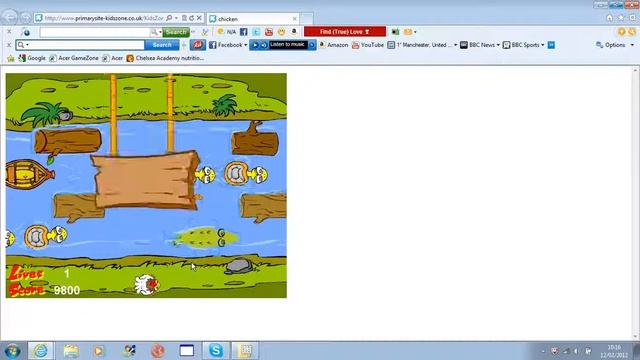Click the green Search button
This screenshot has height=360, width=640.
click(176, 32)
